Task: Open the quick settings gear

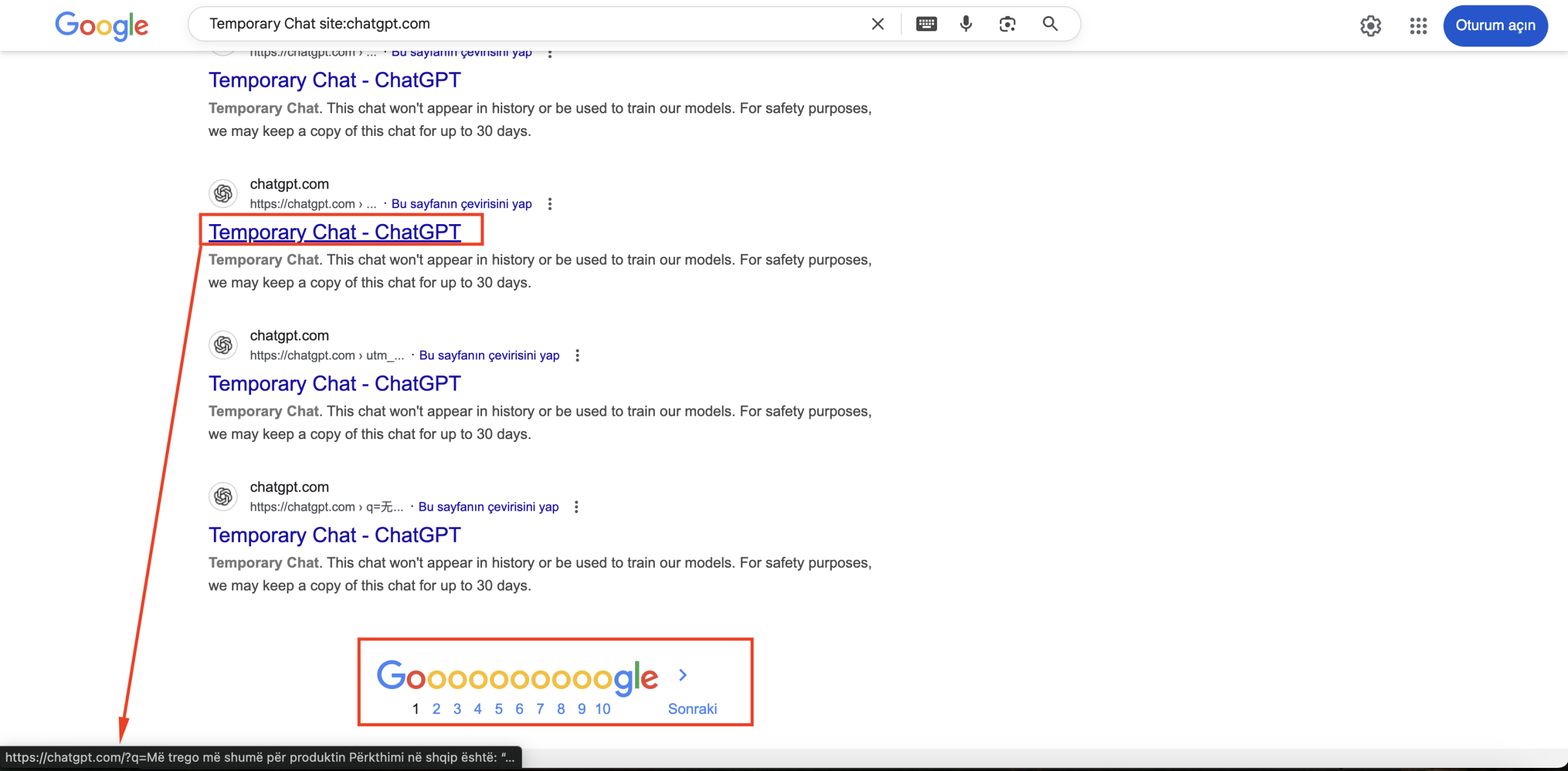Action: point(1371,26)
